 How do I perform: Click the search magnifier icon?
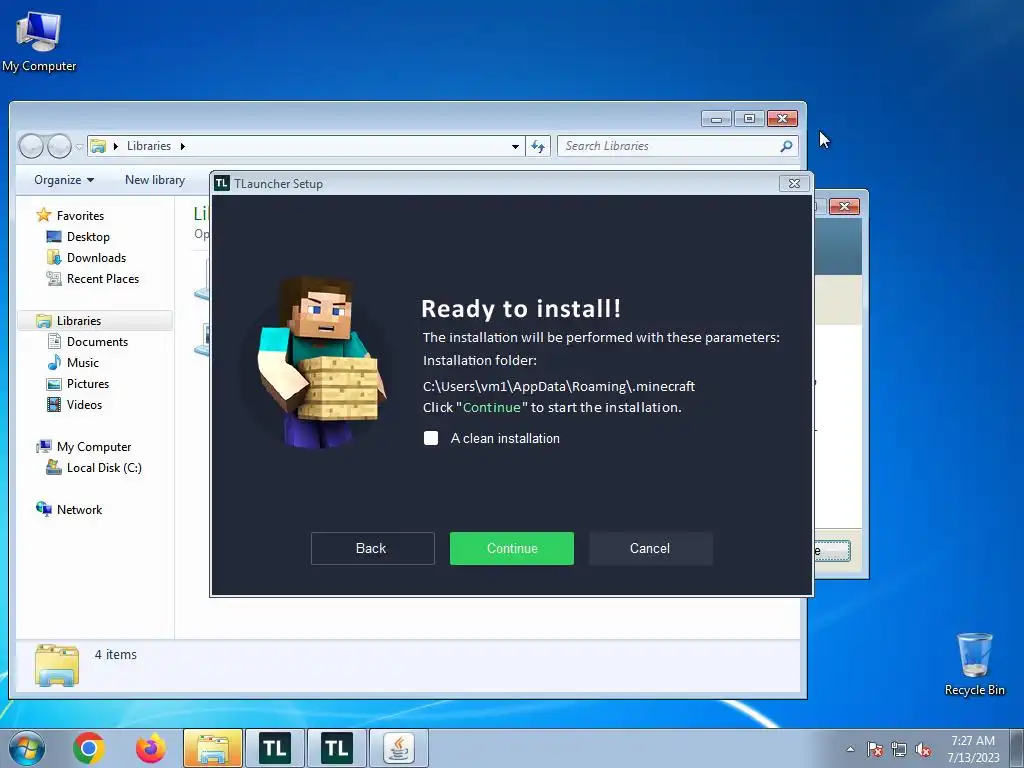[x=786, y=146]
